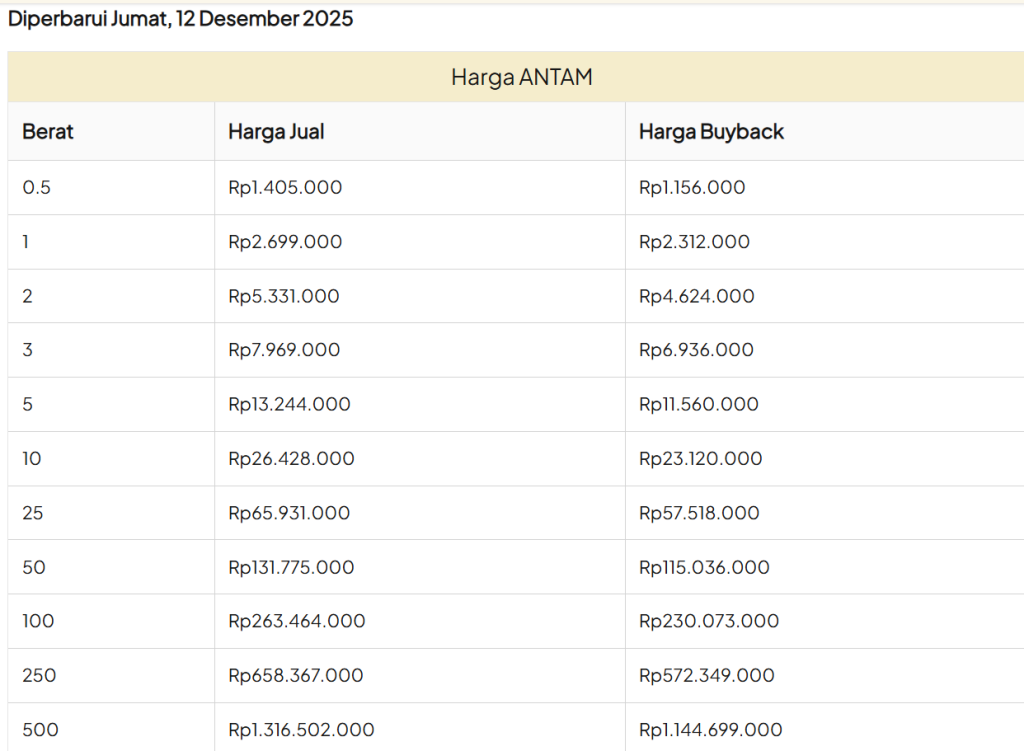Click the selling price Rp131.775.000
This screenshot has width=1024, height=751.
[x=291, y=567]
